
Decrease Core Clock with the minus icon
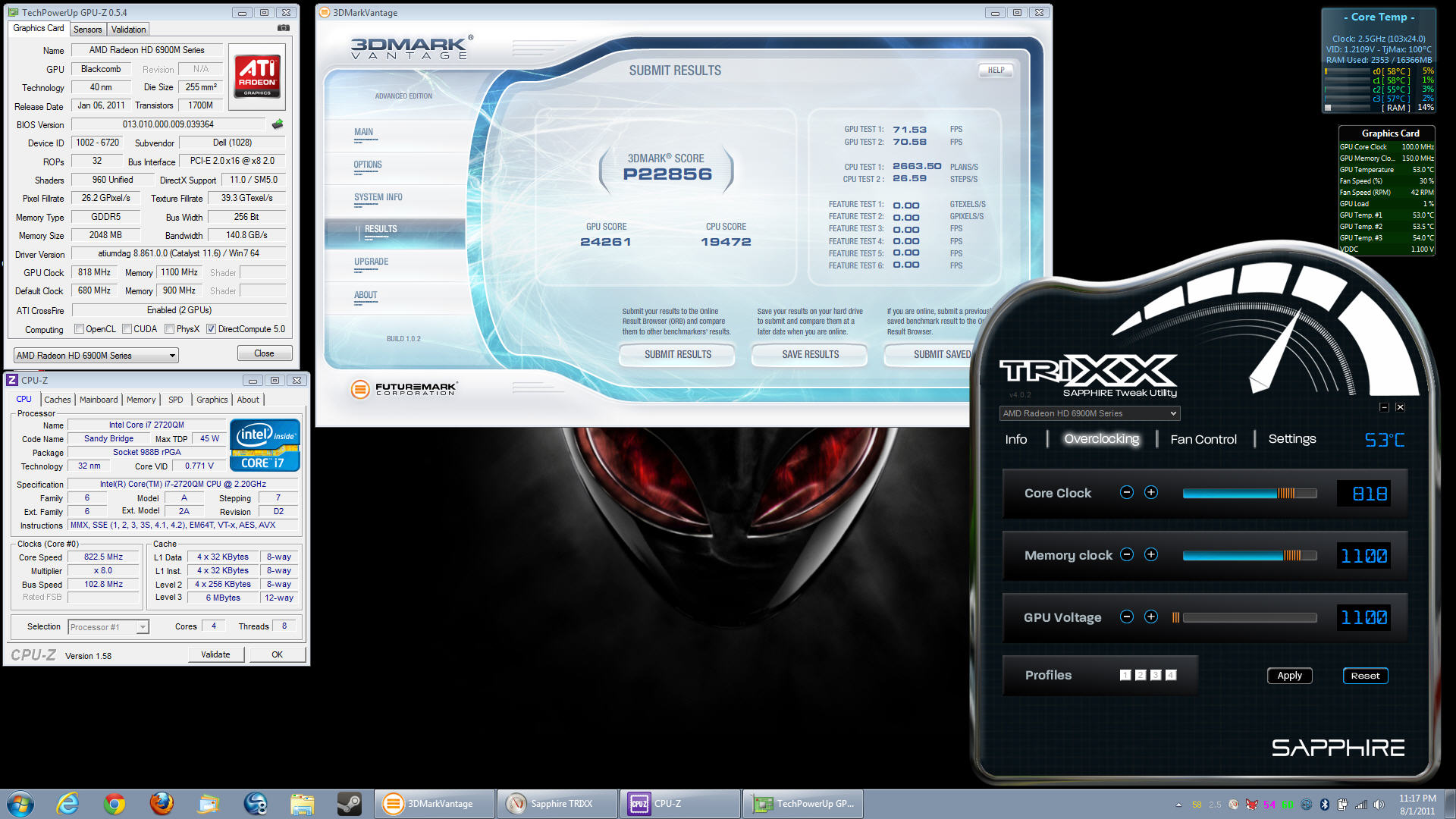pyautogui.click(x=1127, y=492)
